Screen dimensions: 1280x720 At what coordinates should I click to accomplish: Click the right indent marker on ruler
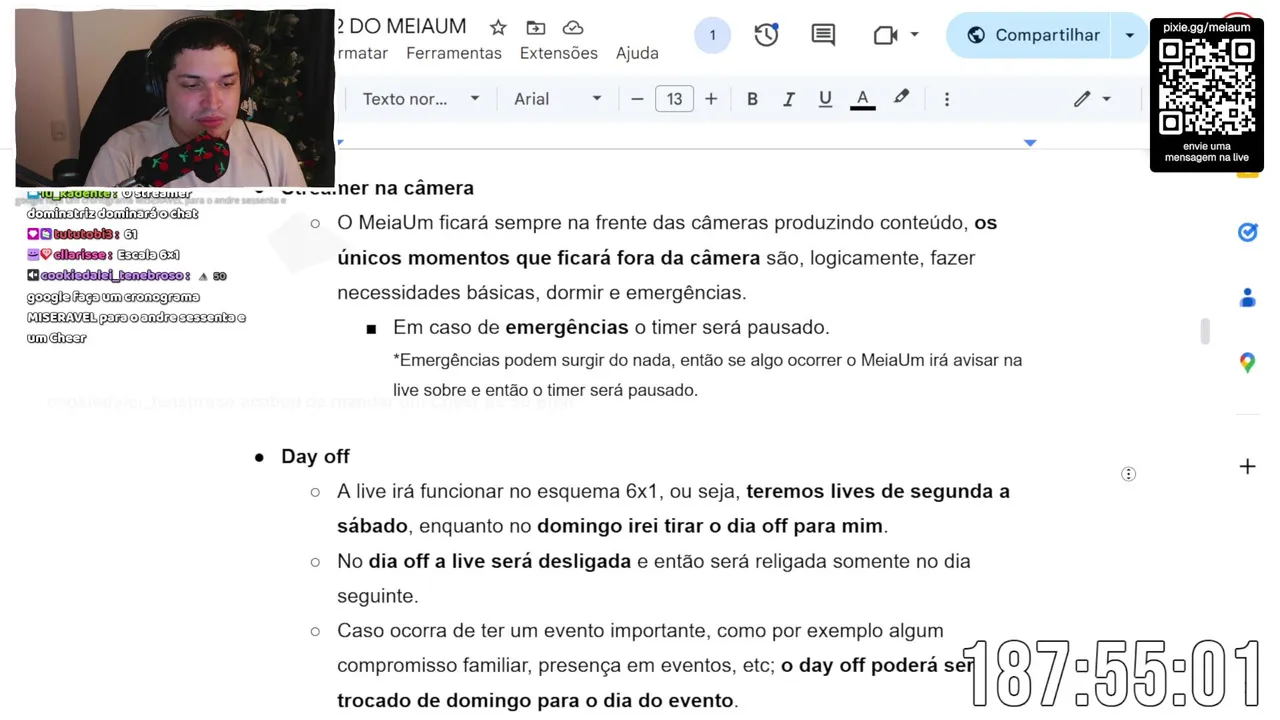(x=1030, y=142)
